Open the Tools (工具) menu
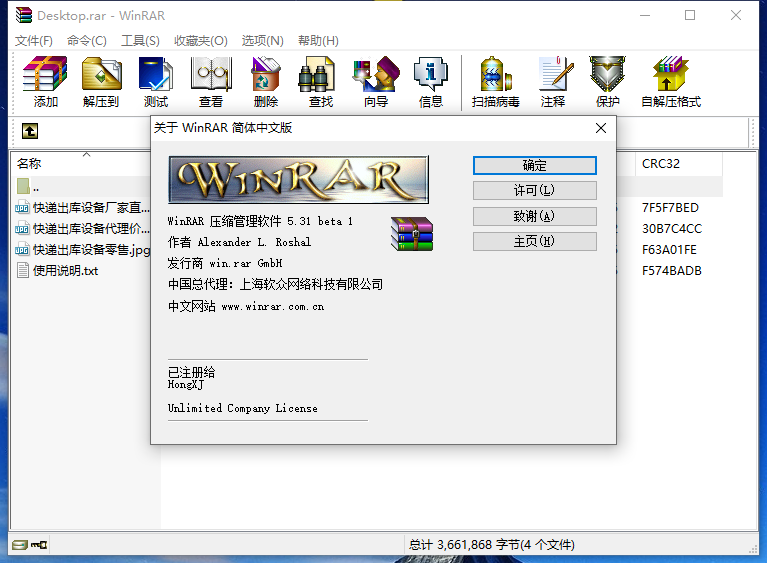 (x=140, y=41)
